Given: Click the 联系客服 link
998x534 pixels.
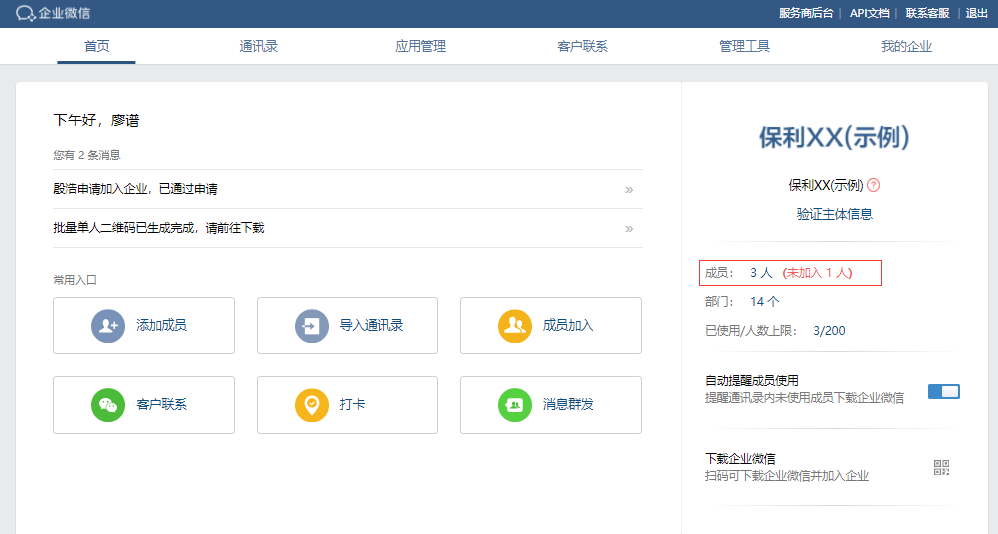Looking at the screenshot, I should pos(927,13).
